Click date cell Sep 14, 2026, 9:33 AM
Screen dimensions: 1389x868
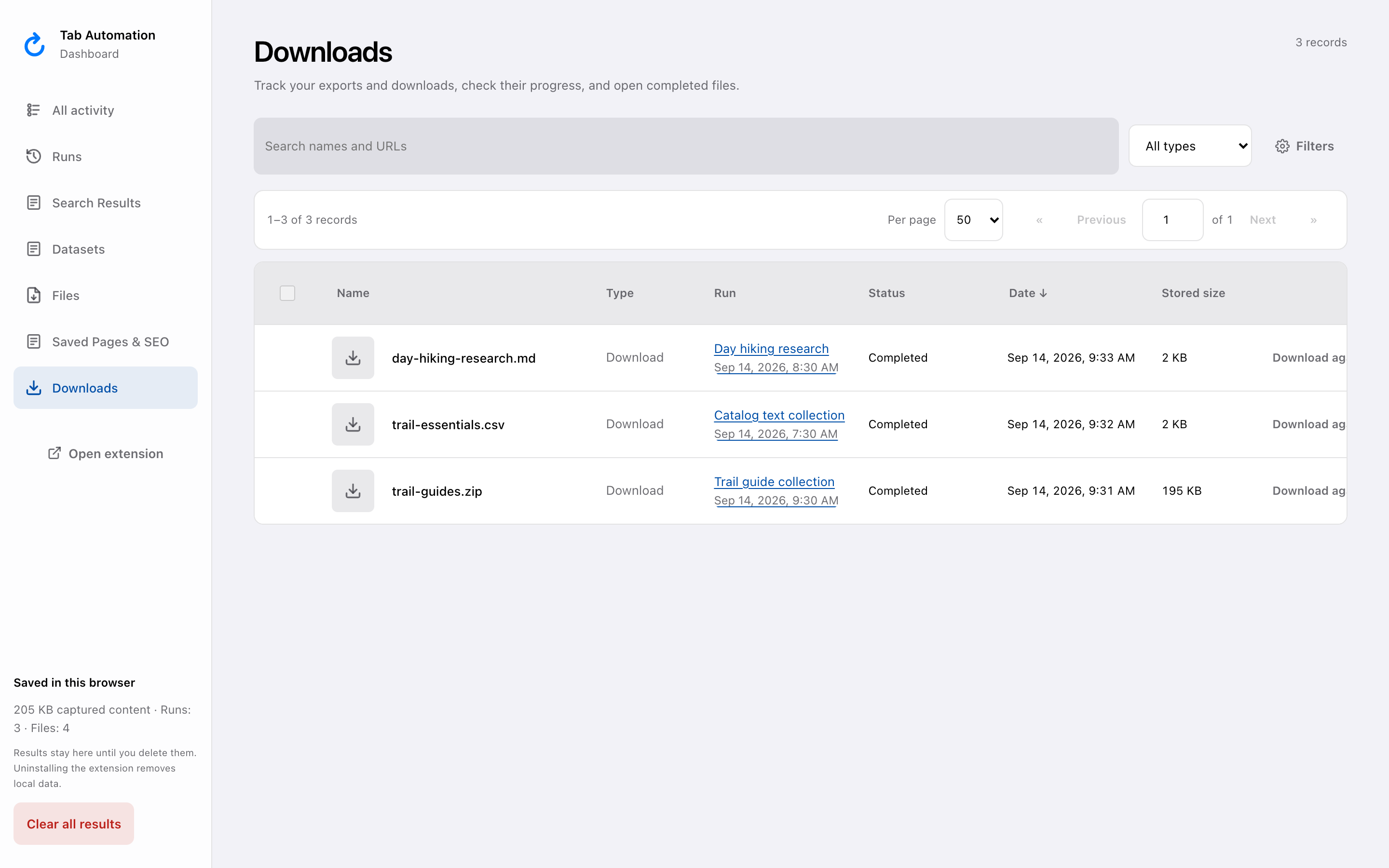click(1071, 358)
